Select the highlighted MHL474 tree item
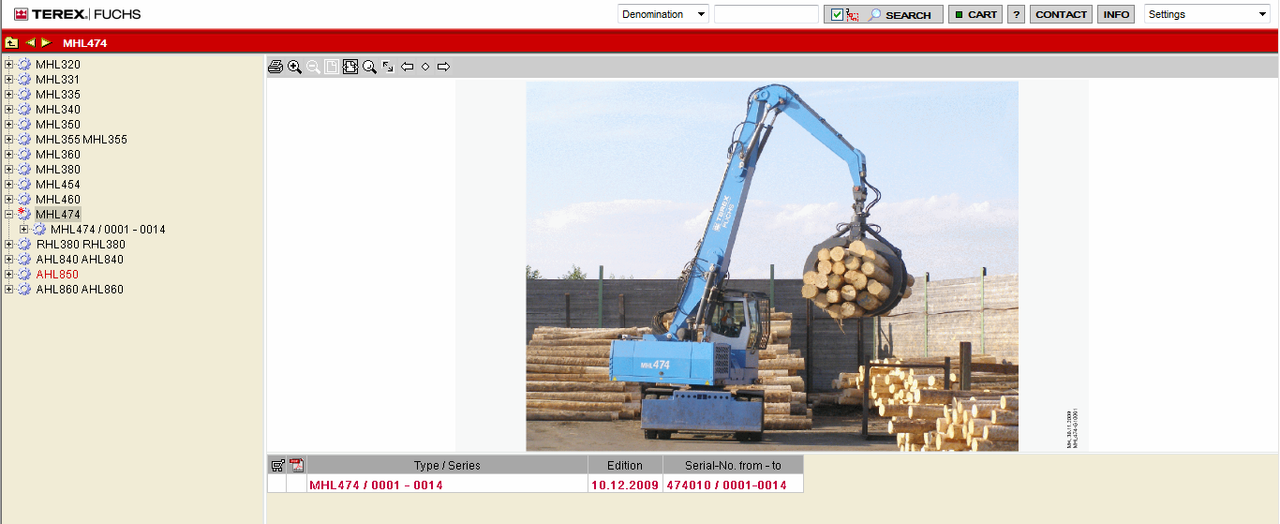 [x=58, y=214]
